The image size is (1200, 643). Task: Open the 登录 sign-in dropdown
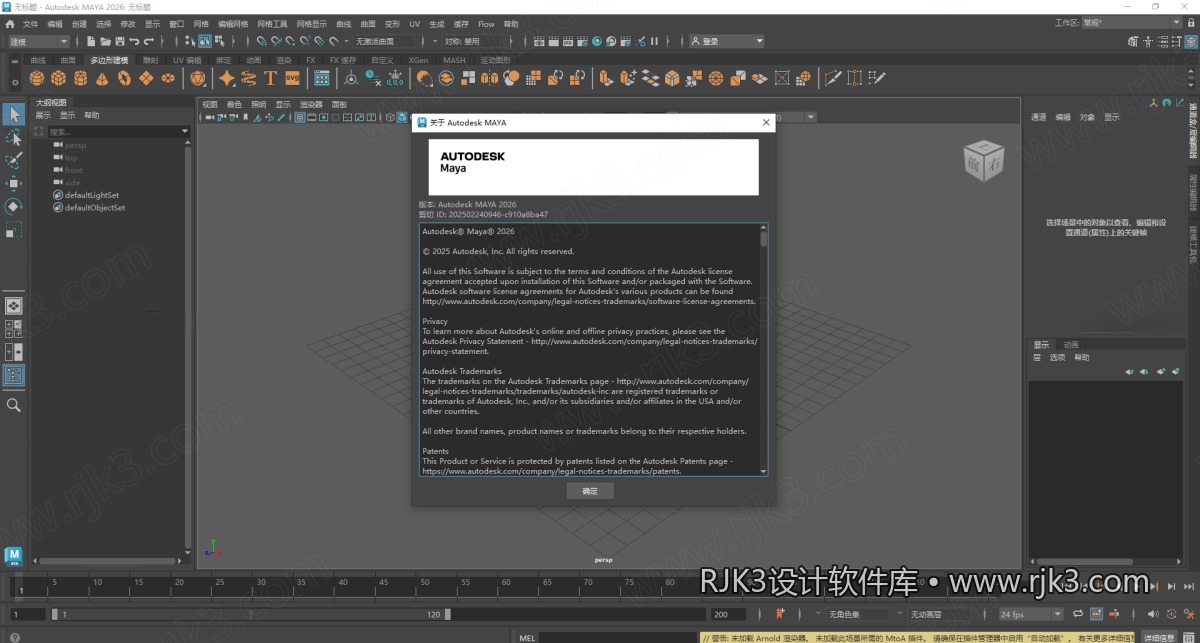coord(727,41)
